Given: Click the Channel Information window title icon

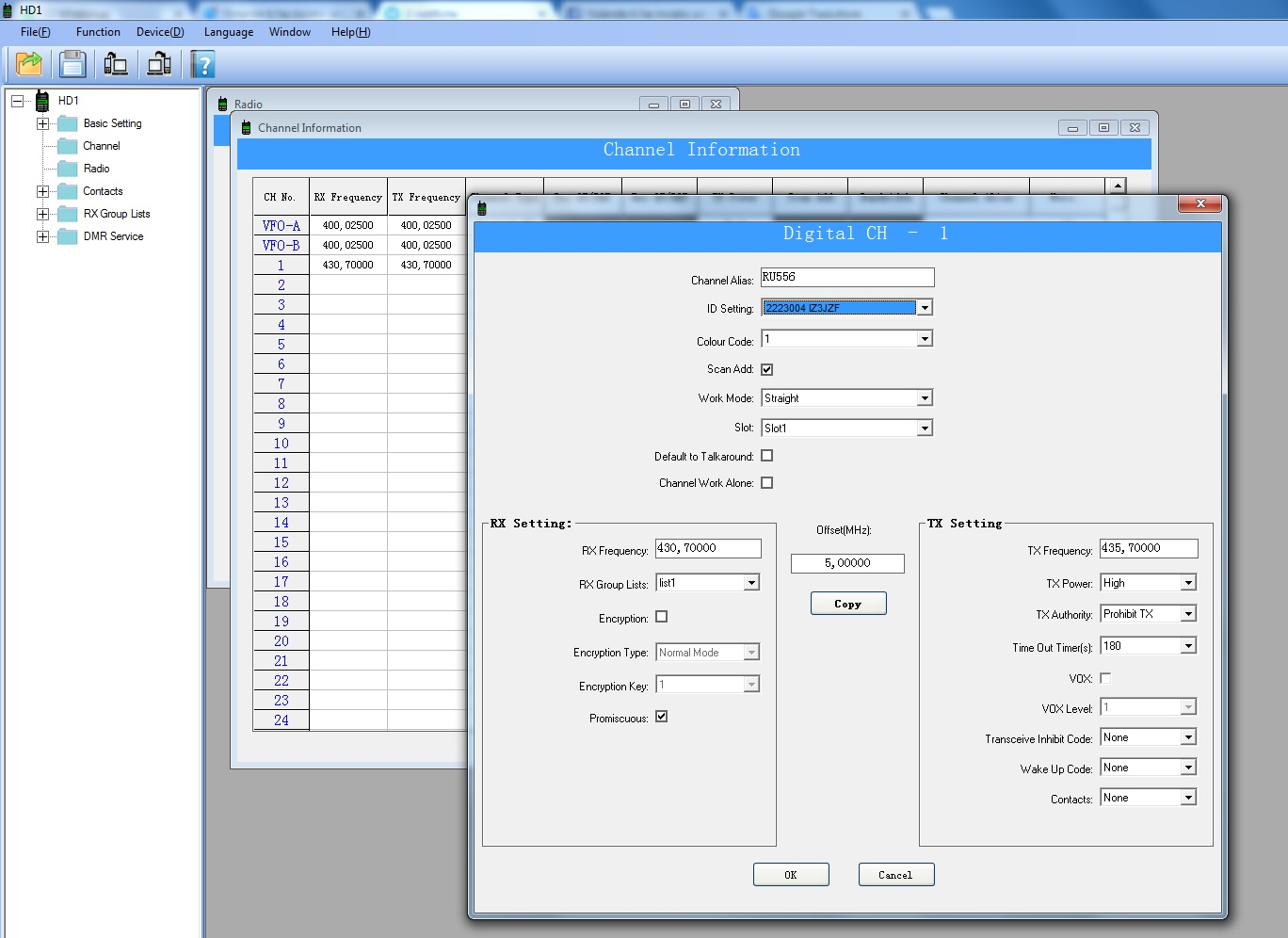Looking at the screenshot, I should pyautogui.click(x=247, y=127).
